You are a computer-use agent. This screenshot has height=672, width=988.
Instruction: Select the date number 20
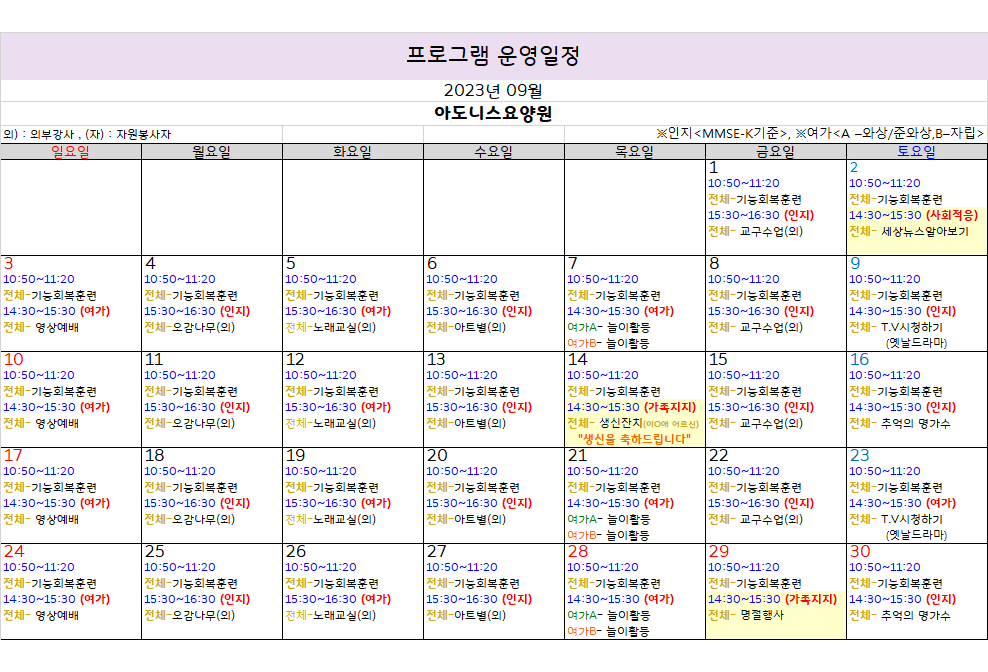click(x=437, y=456)
